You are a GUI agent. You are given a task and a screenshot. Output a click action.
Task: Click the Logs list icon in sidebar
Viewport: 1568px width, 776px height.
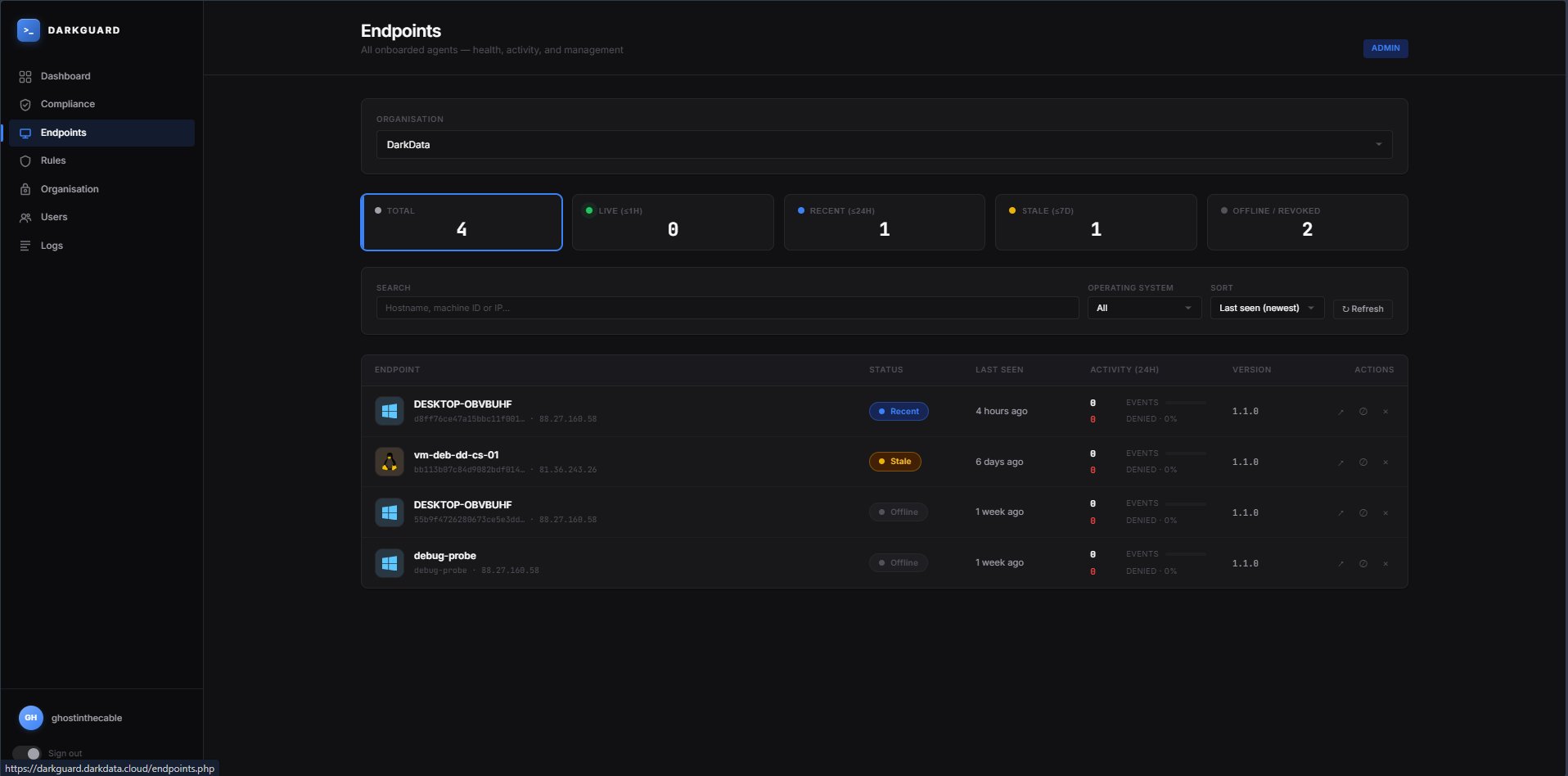[x=25, y=246]
